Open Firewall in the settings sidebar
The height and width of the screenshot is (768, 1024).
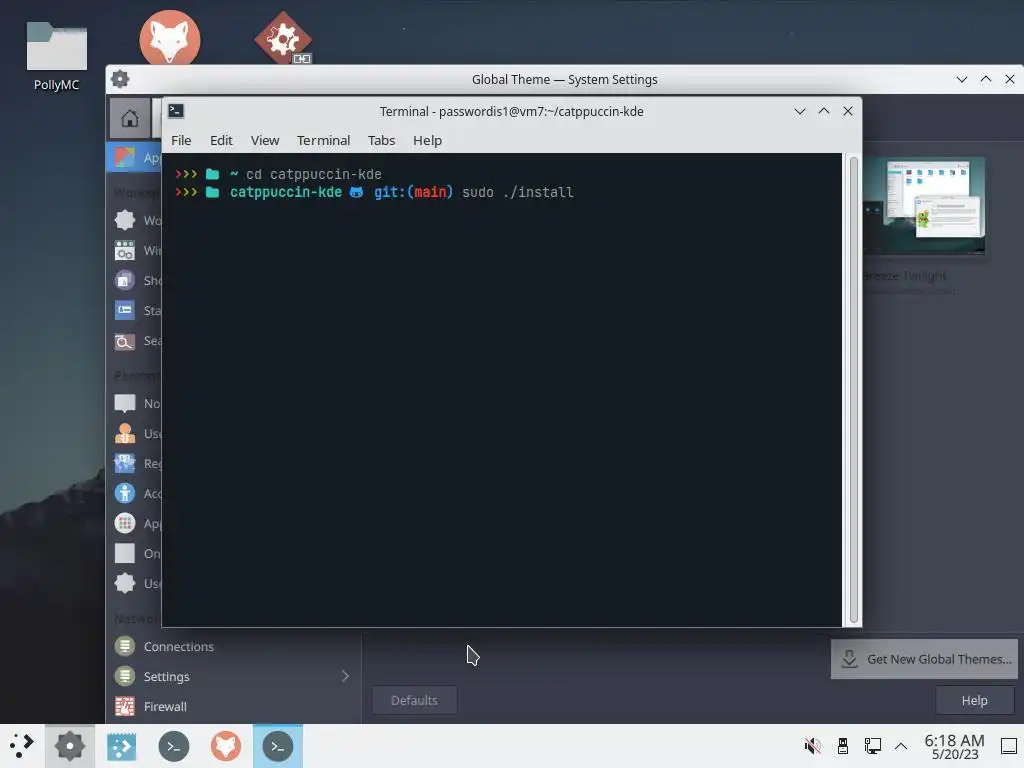tap(233, 707)
